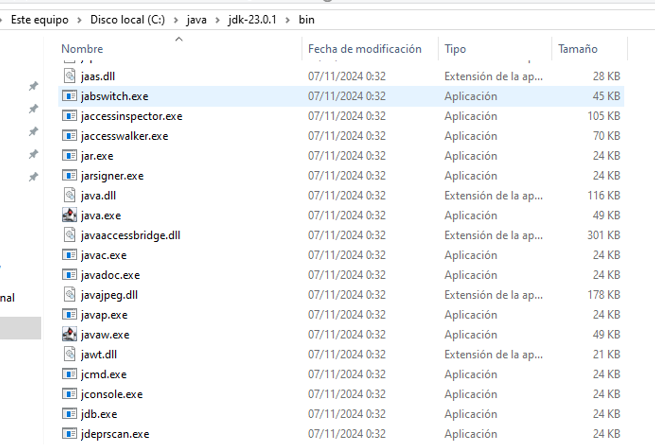Go to Disco local (C:) in address bar
The image size is (655, 446).
(128, 21)
